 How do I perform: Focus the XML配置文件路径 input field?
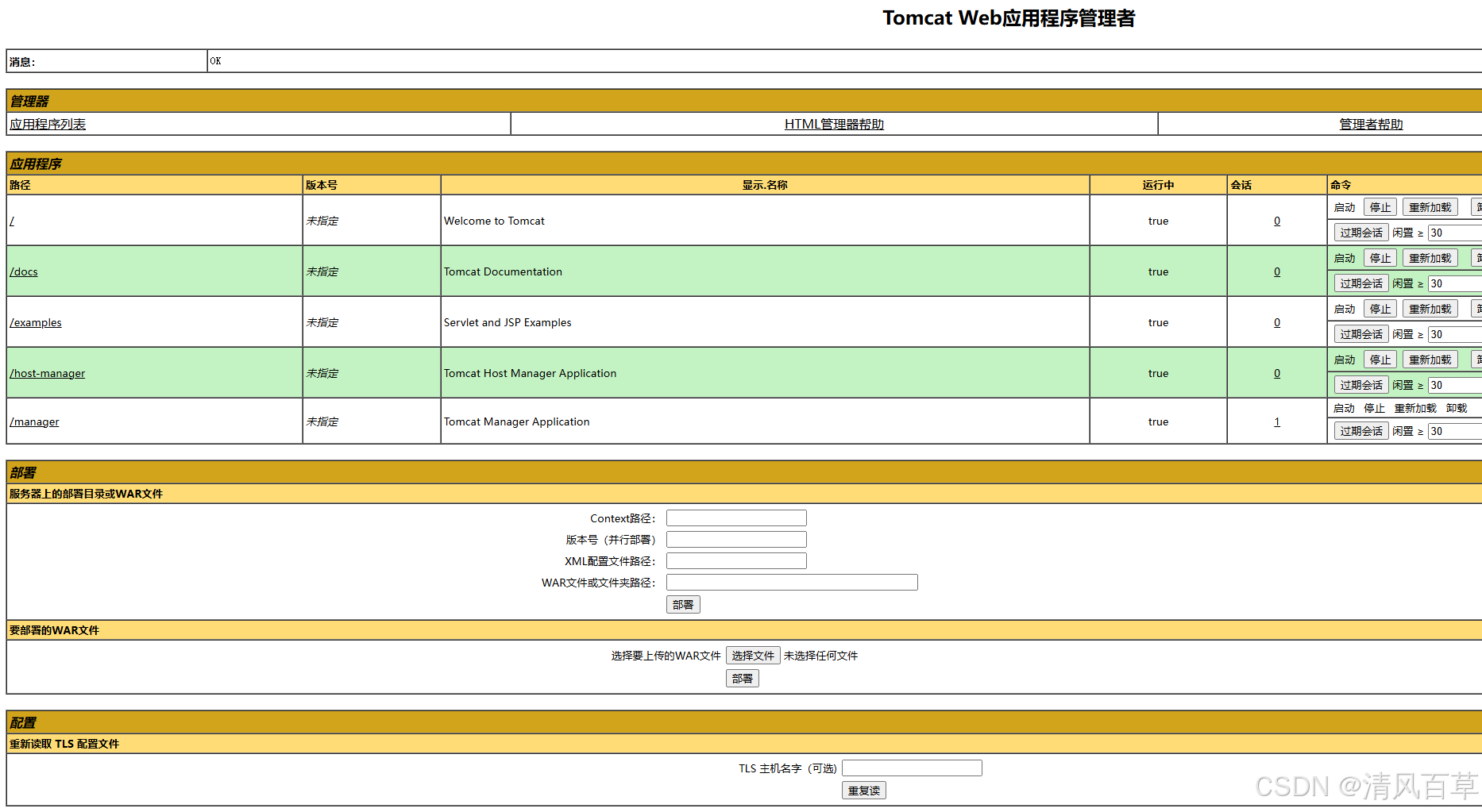[736, 561]
